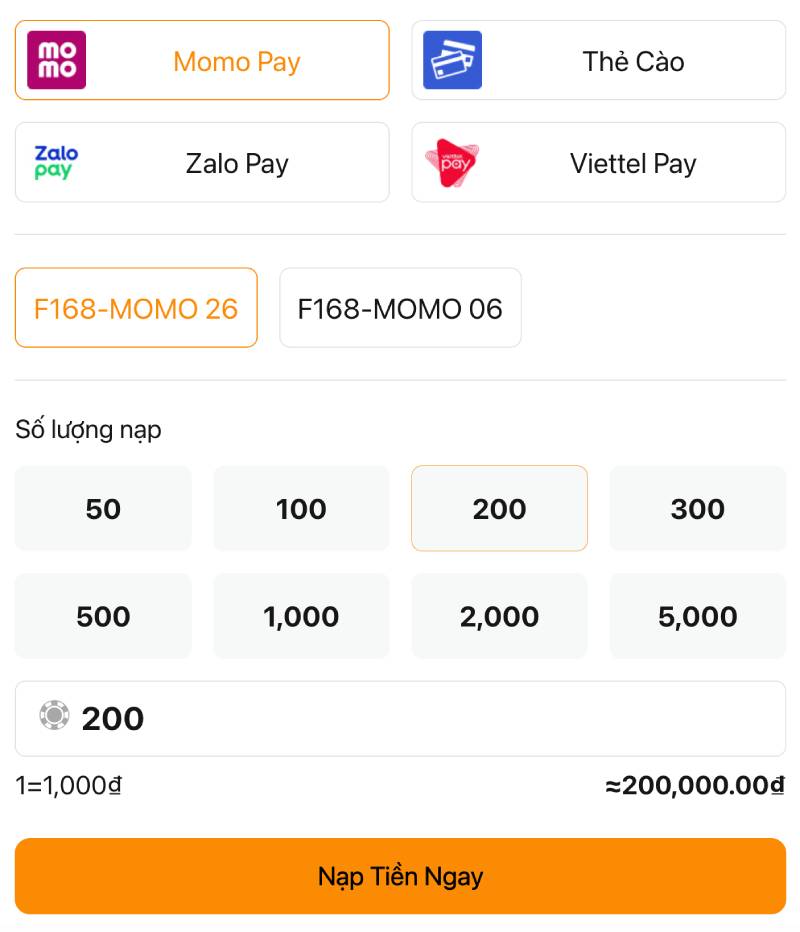Click the Viettel Pay logo icon

point(452,163)
